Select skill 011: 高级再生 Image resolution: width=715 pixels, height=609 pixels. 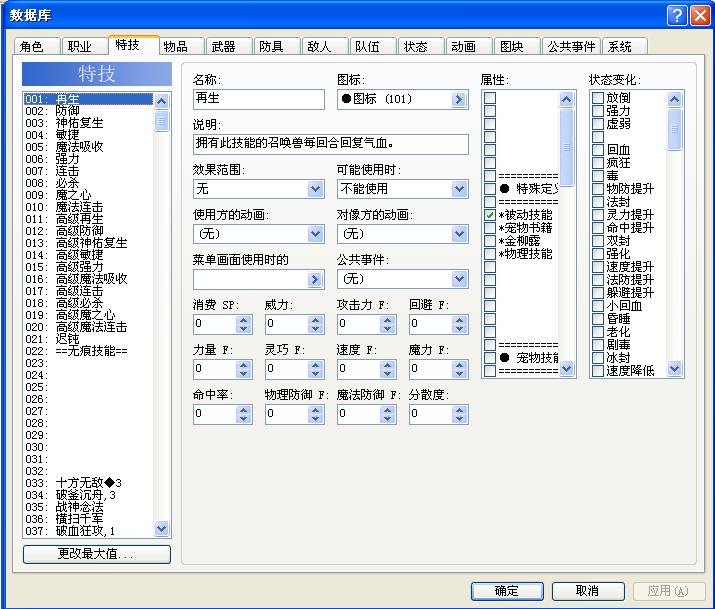point(88,219)
